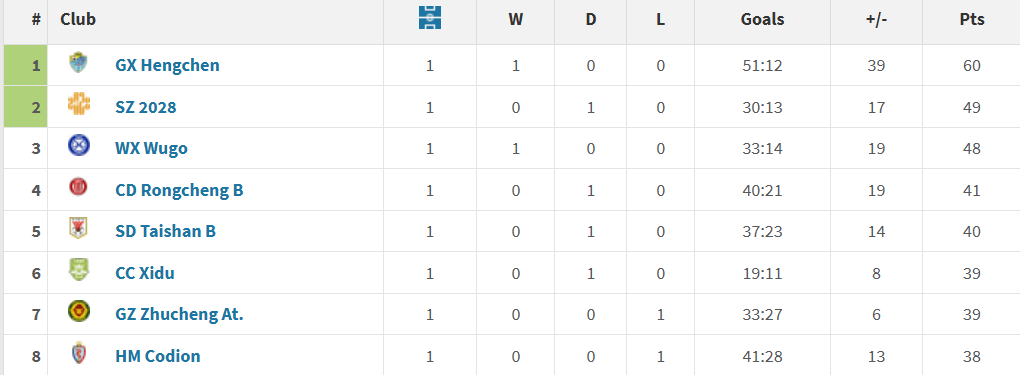The height and width of the screenshot is (375, 1020).
Task: Click the green rank 1 cell
Action: tap(25, 65)
